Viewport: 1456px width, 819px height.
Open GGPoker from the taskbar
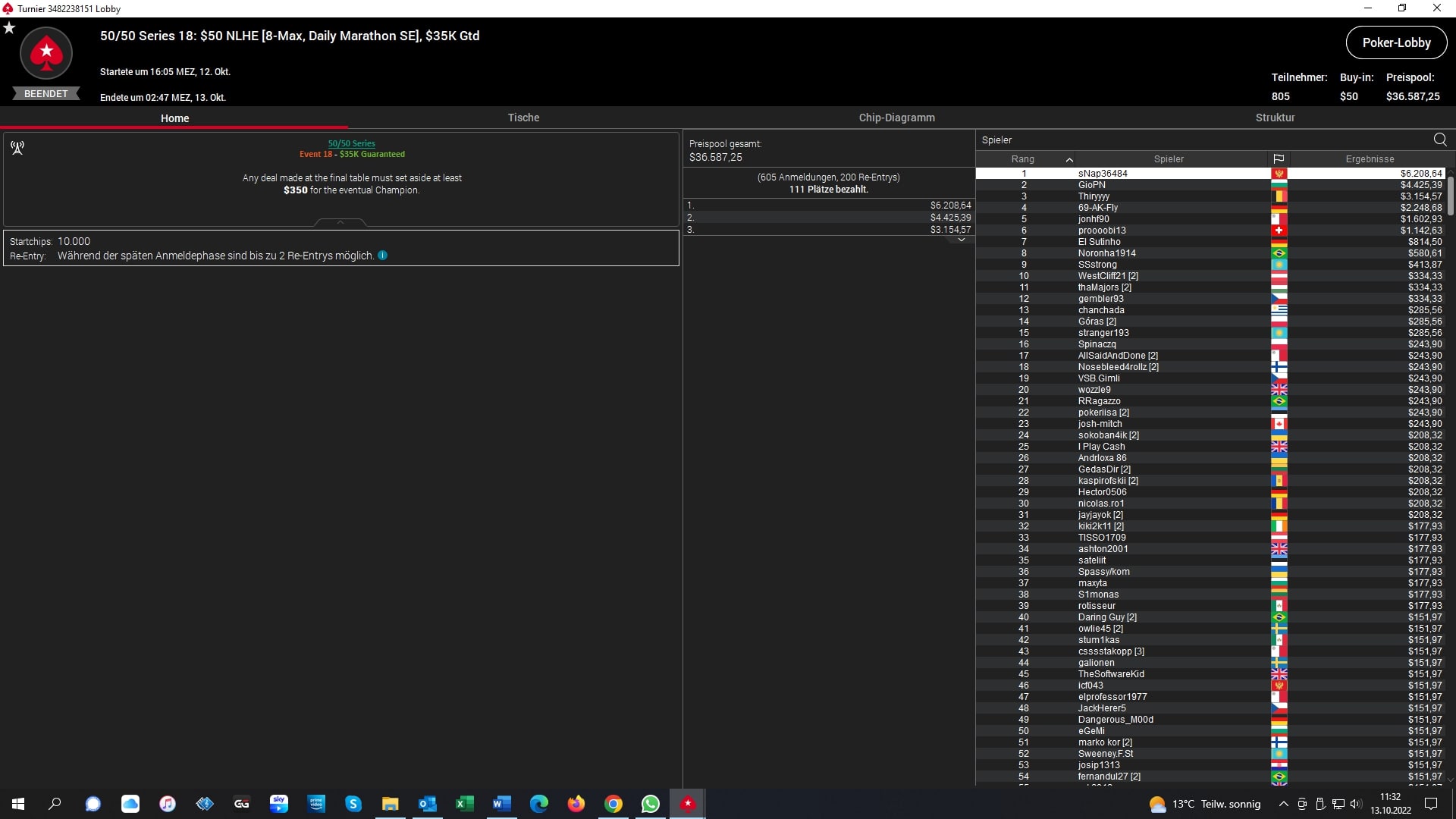tap(242, 804)
